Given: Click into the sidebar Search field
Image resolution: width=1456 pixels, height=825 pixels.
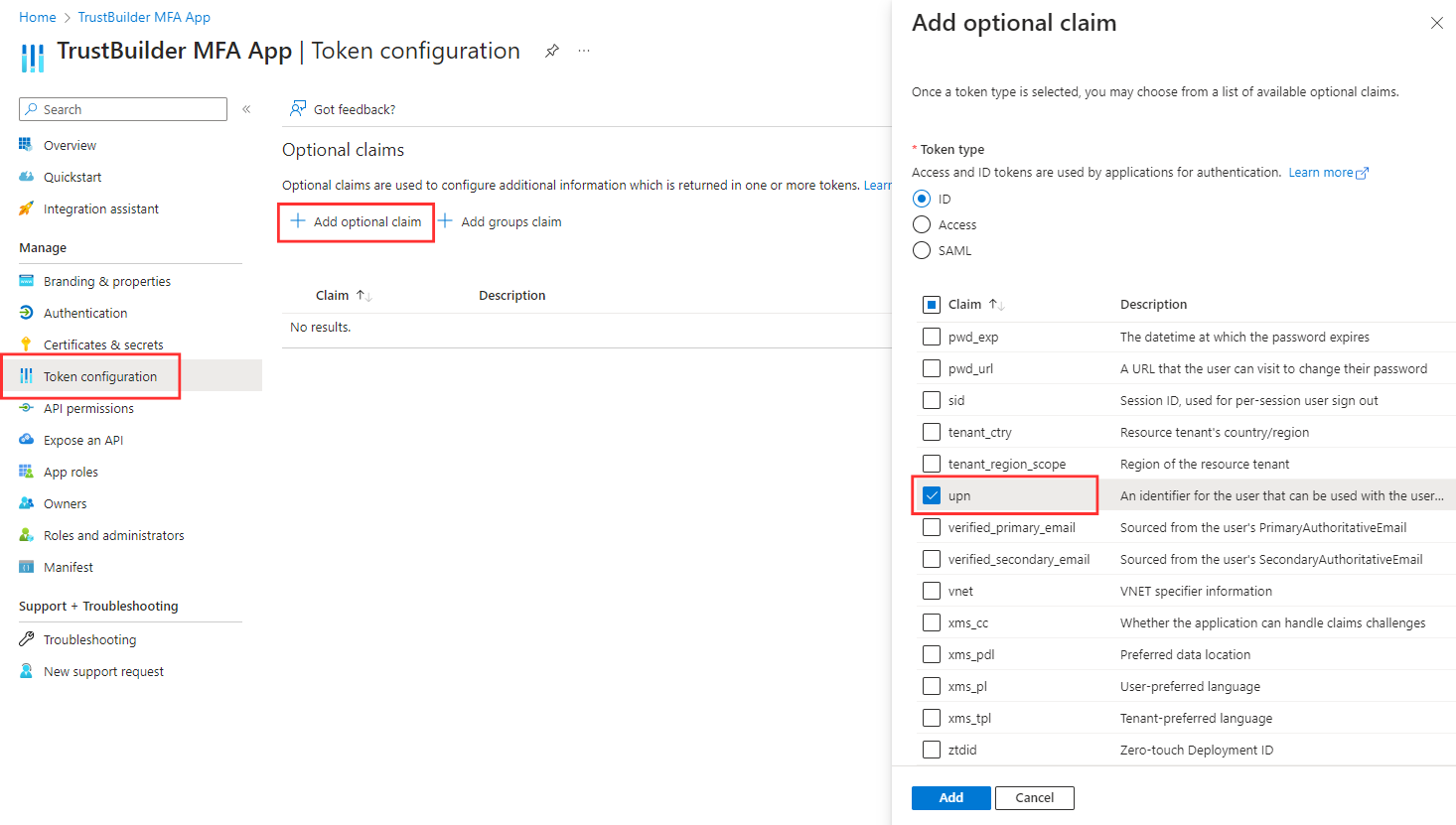Looking at the screenshot, I should pos(123,109).
